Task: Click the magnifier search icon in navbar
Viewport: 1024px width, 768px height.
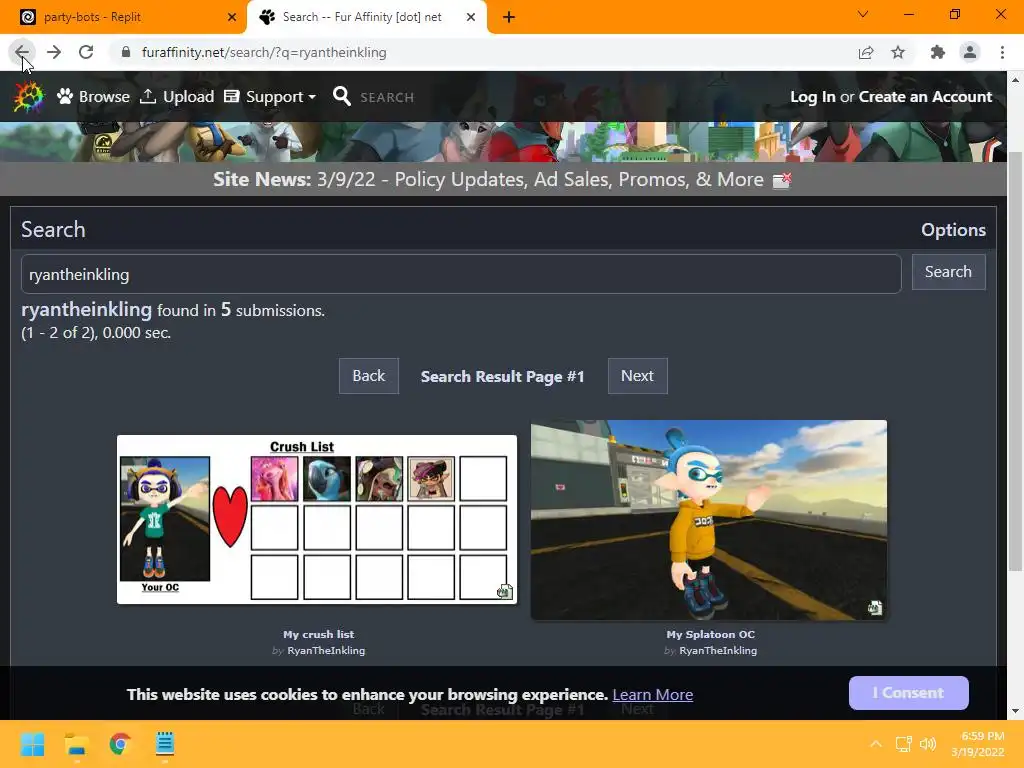Action: [341, 97]
